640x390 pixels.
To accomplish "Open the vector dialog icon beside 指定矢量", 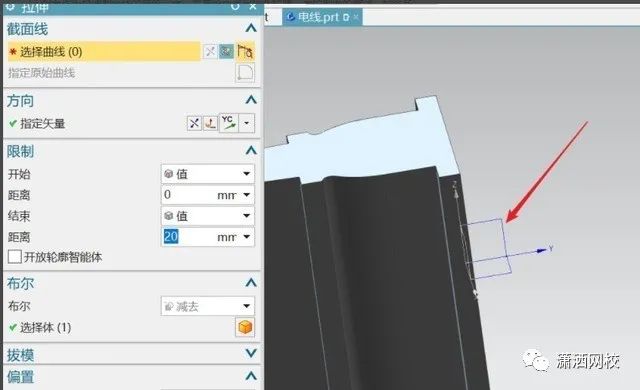I will [x=210, y=123].
